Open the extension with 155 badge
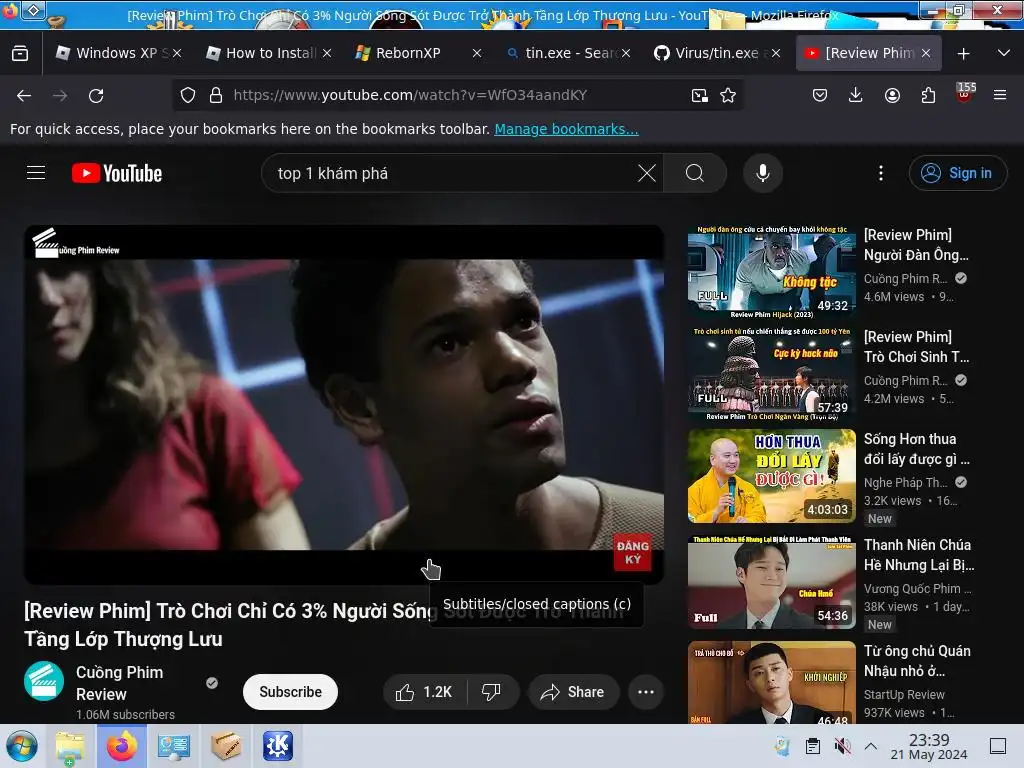This screenshot has height=768, width=1024. 965,93
